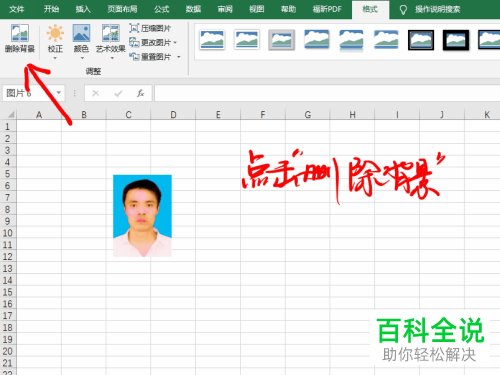Select row 10 header
This screenshot has width=500, height=375.
click(8, 233)
